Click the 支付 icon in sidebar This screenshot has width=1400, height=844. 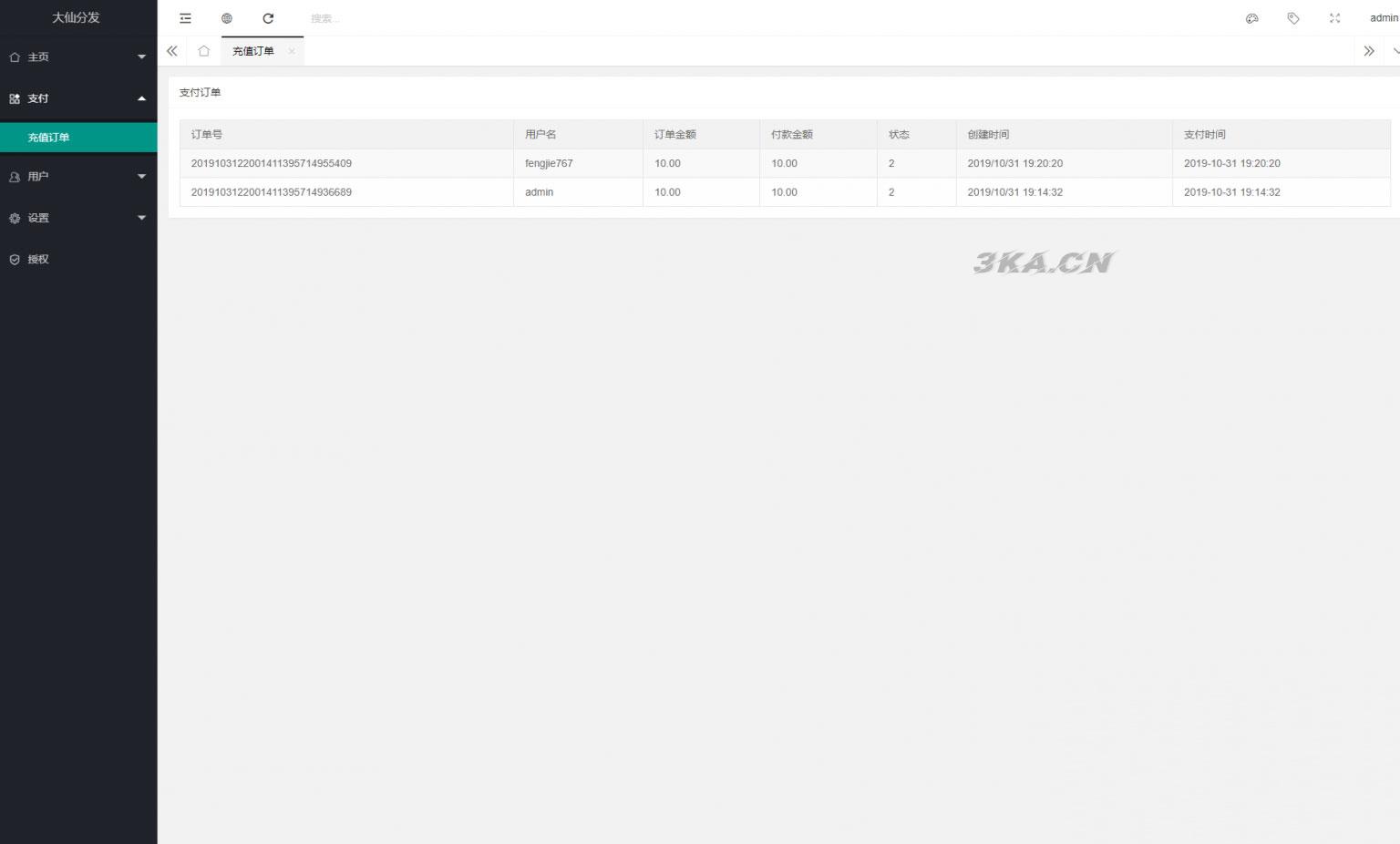coord(15,98)
